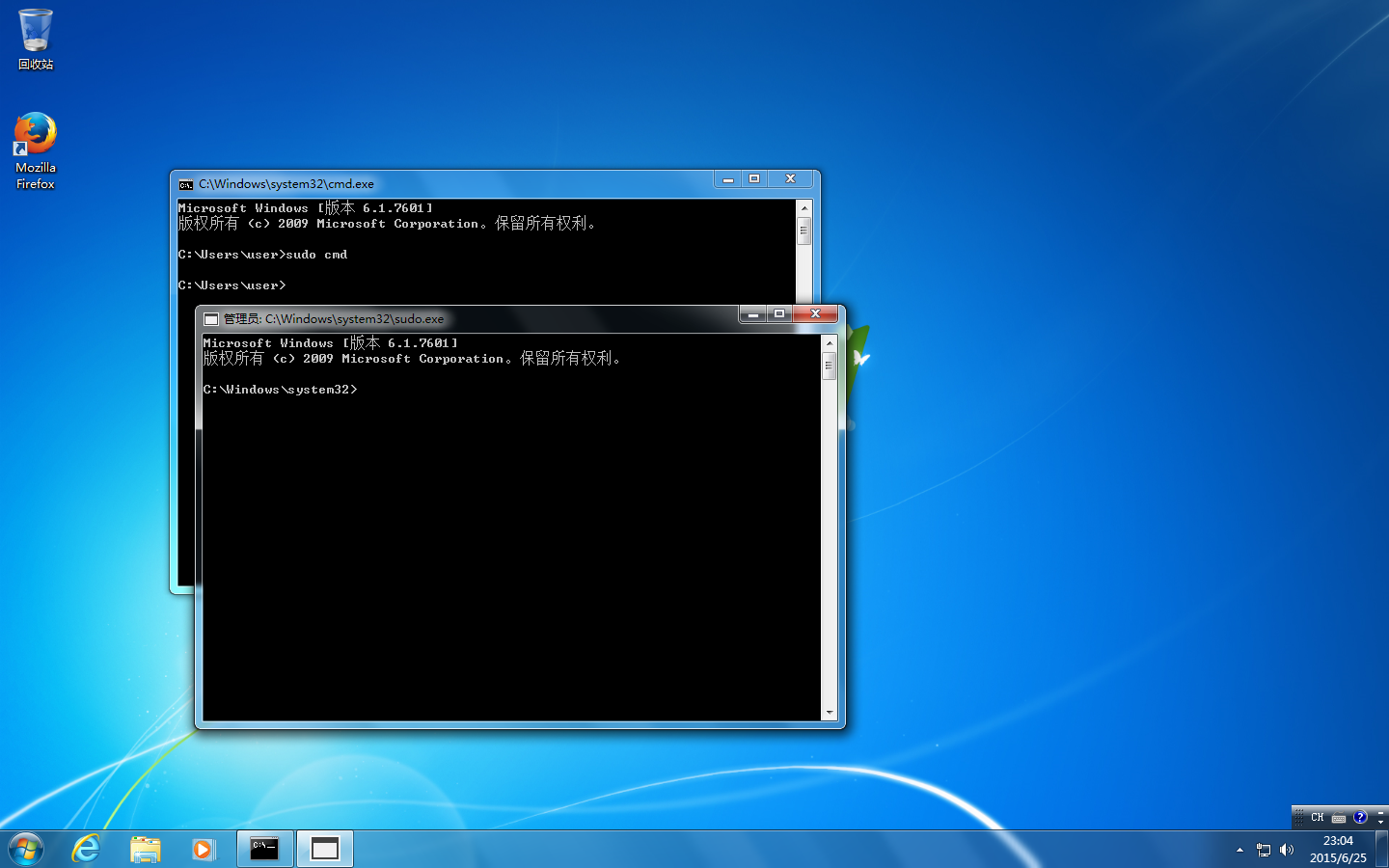
Task: Open language bar help icon
Action: point(1360,817)
